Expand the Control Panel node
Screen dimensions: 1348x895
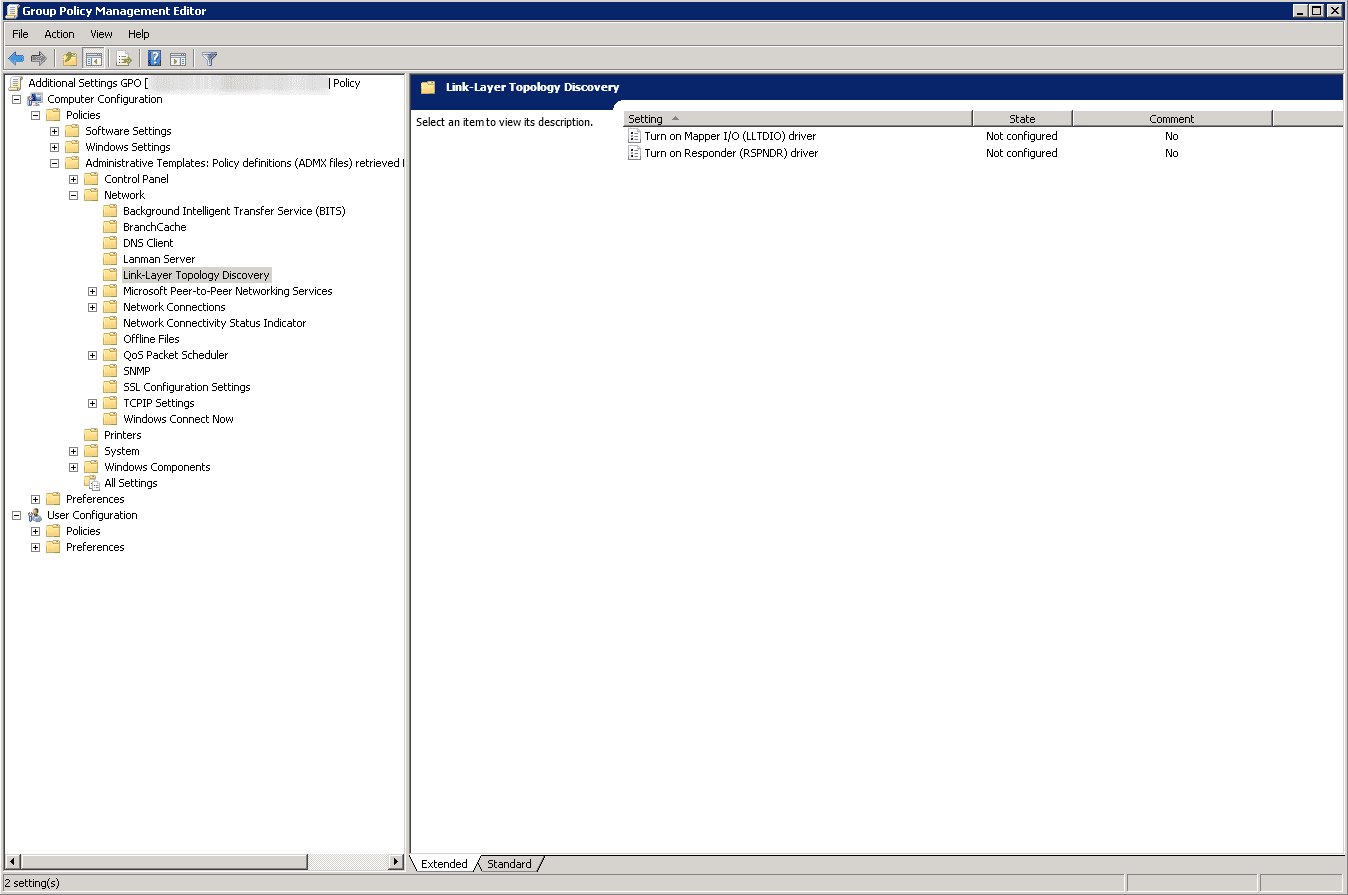coord(73,179)
